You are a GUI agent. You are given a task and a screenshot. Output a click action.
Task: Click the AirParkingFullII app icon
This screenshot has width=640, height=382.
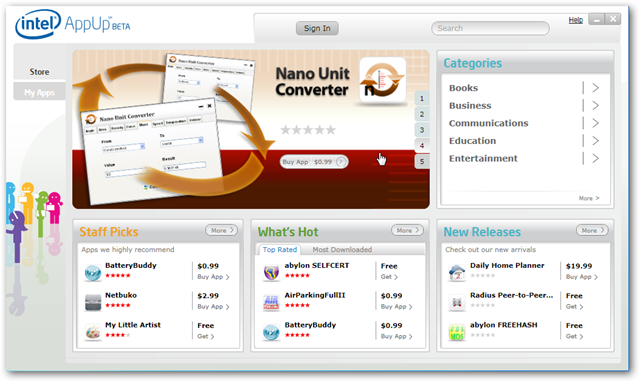pyautogui.click(x=271, y=302)
